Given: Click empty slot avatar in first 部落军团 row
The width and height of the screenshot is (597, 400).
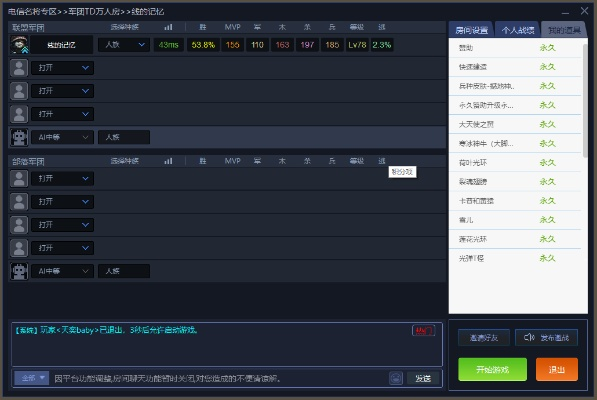Looking at the screenshot, I should click(19, 178).
